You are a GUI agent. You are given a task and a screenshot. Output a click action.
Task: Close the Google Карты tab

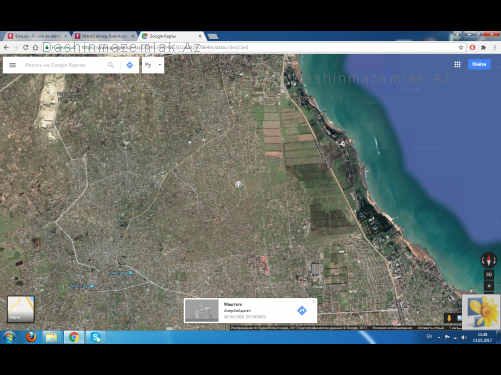click(x=200, y=36)
